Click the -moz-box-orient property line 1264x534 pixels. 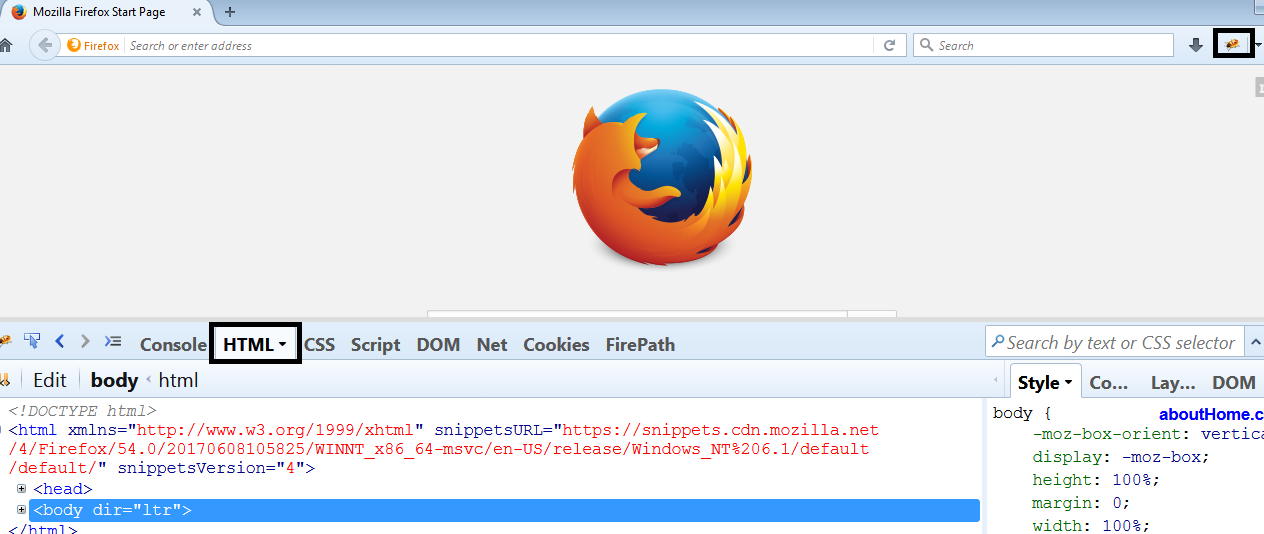point(1148,435)
